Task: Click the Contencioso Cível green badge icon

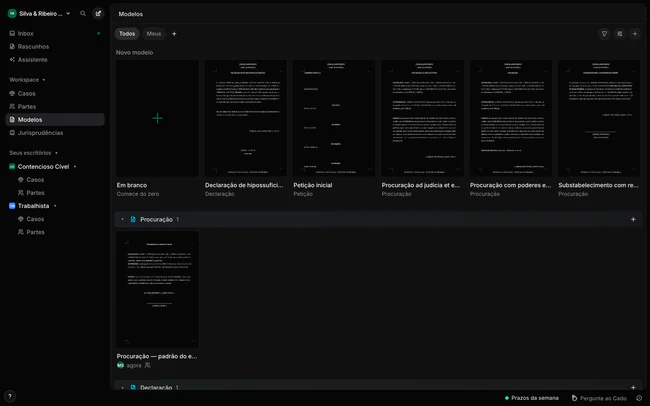Action: click(x=12, y=167)
